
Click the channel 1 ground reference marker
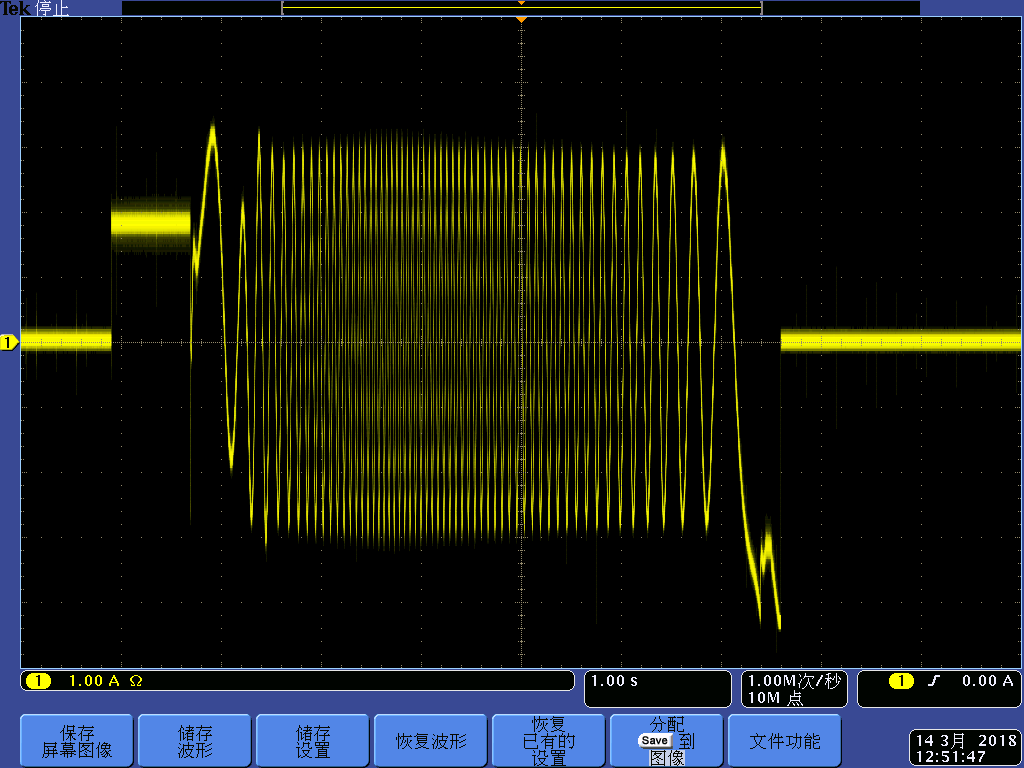pyautogui.click(x=9, y=343)
